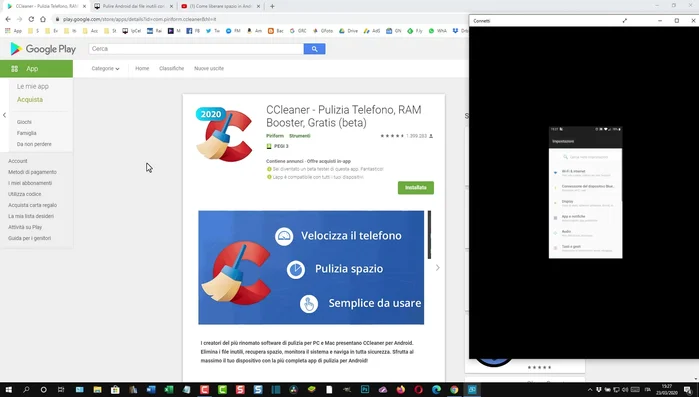Click the blue search magnifier button
Screen dimensions: 699x397
pos(314,49)
